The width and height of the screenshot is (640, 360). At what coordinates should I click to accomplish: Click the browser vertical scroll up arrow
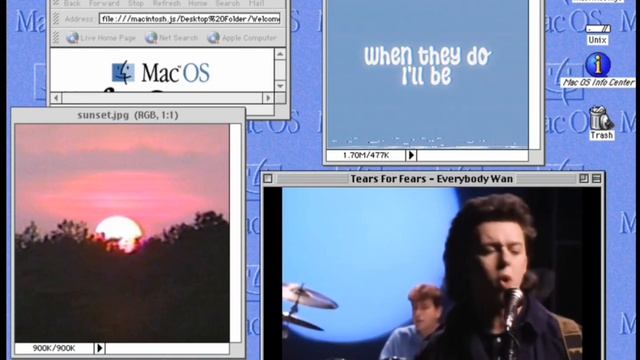pos(280,54)
